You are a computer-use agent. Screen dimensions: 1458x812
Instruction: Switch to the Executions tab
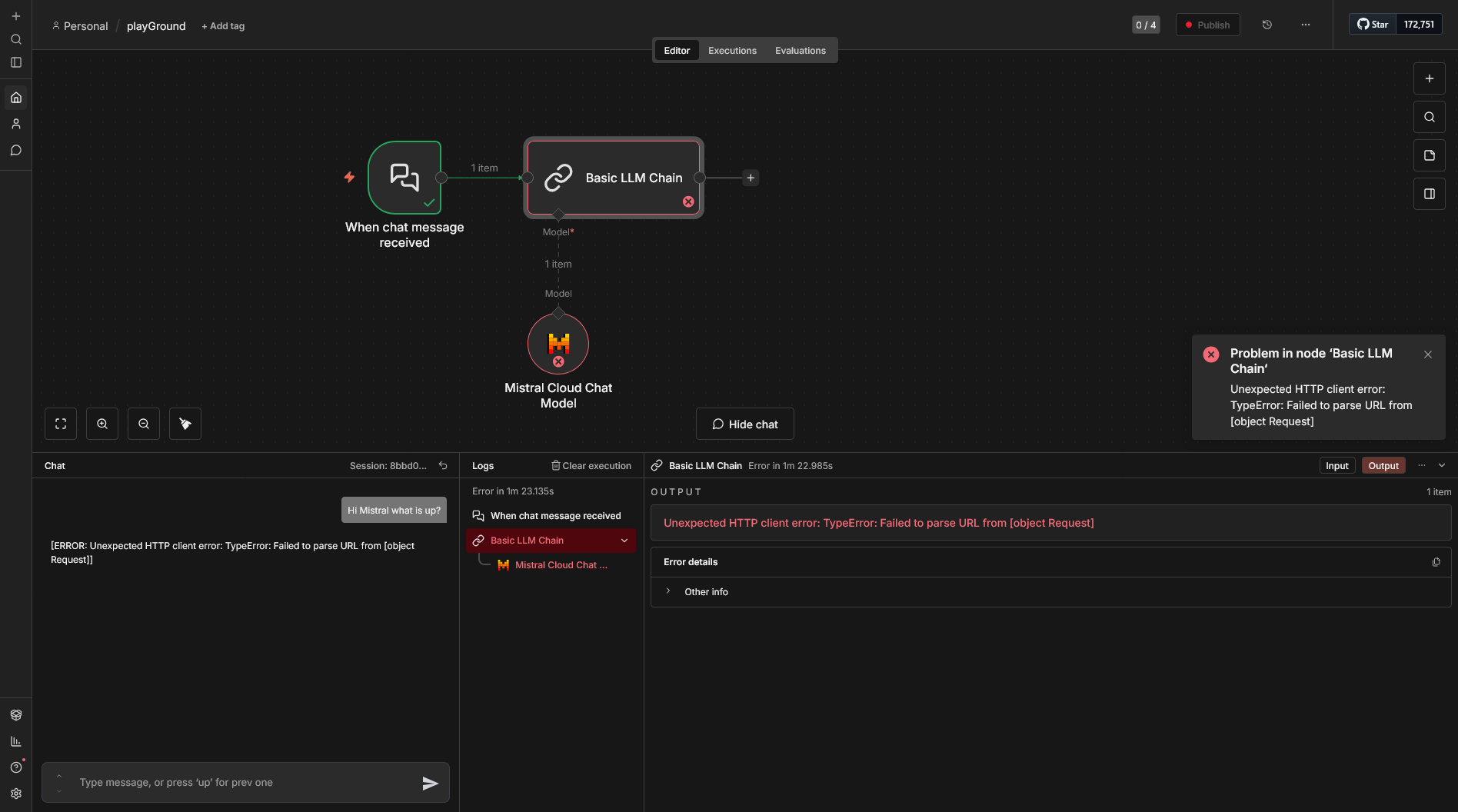732,51
